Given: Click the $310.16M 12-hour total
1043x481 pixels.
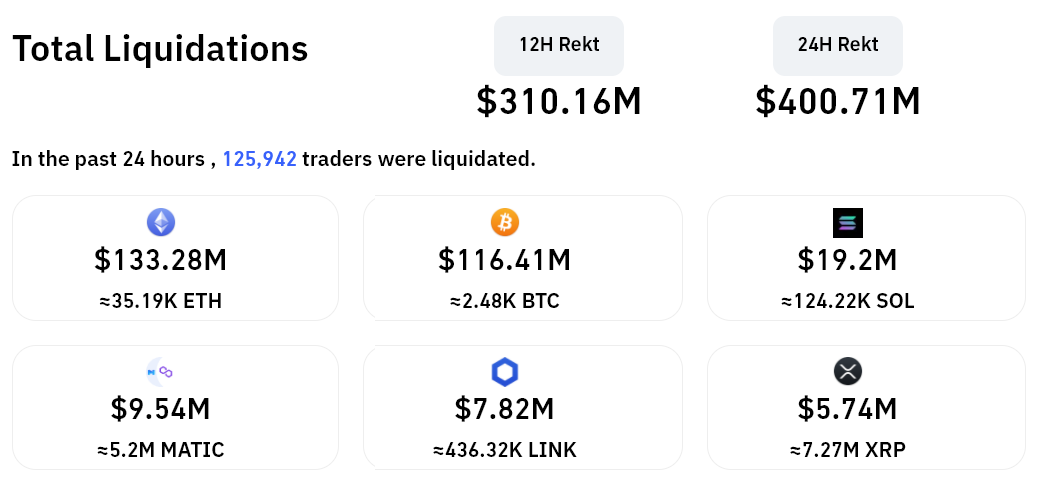Looking at the screenshot, I should pos(559,101).
